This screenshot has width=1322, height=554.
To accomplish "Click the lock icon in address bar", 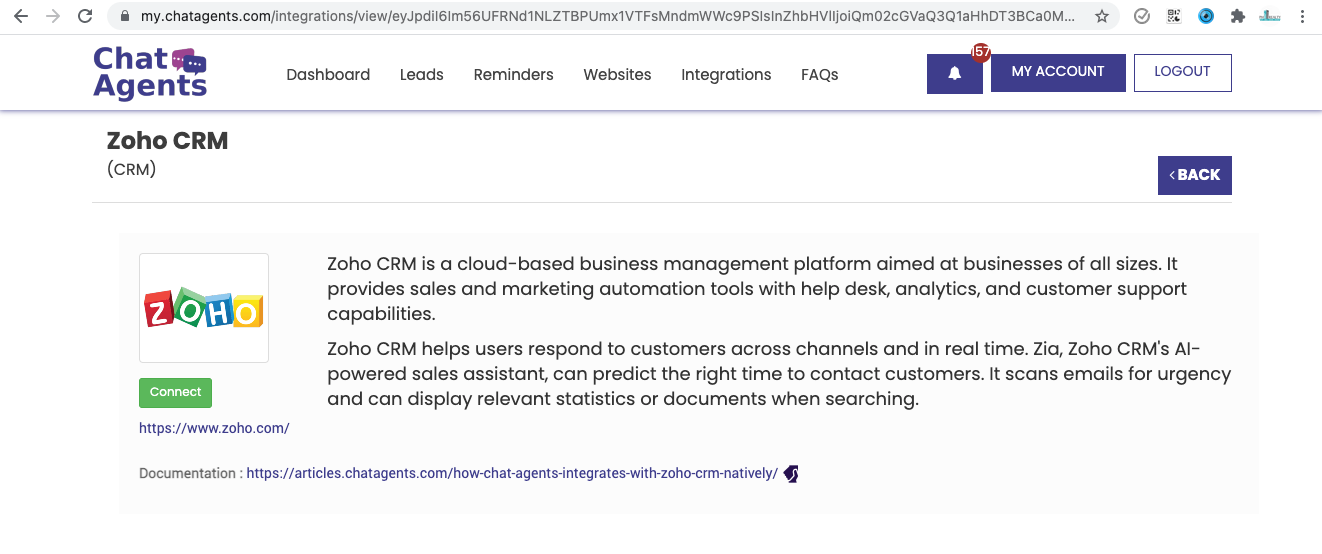I will (x=125, y=17).
